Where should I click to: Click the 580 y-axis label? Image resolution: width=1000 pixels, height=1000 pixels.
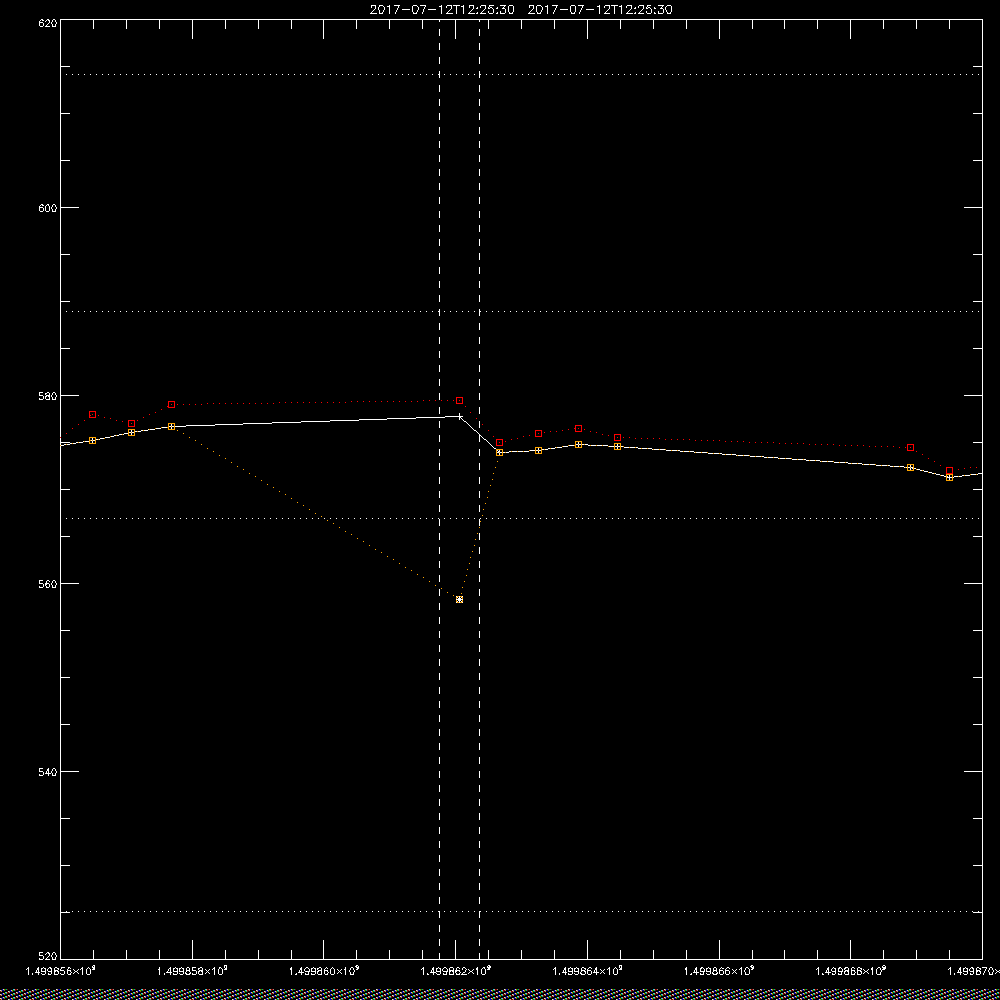pos(48,395)
